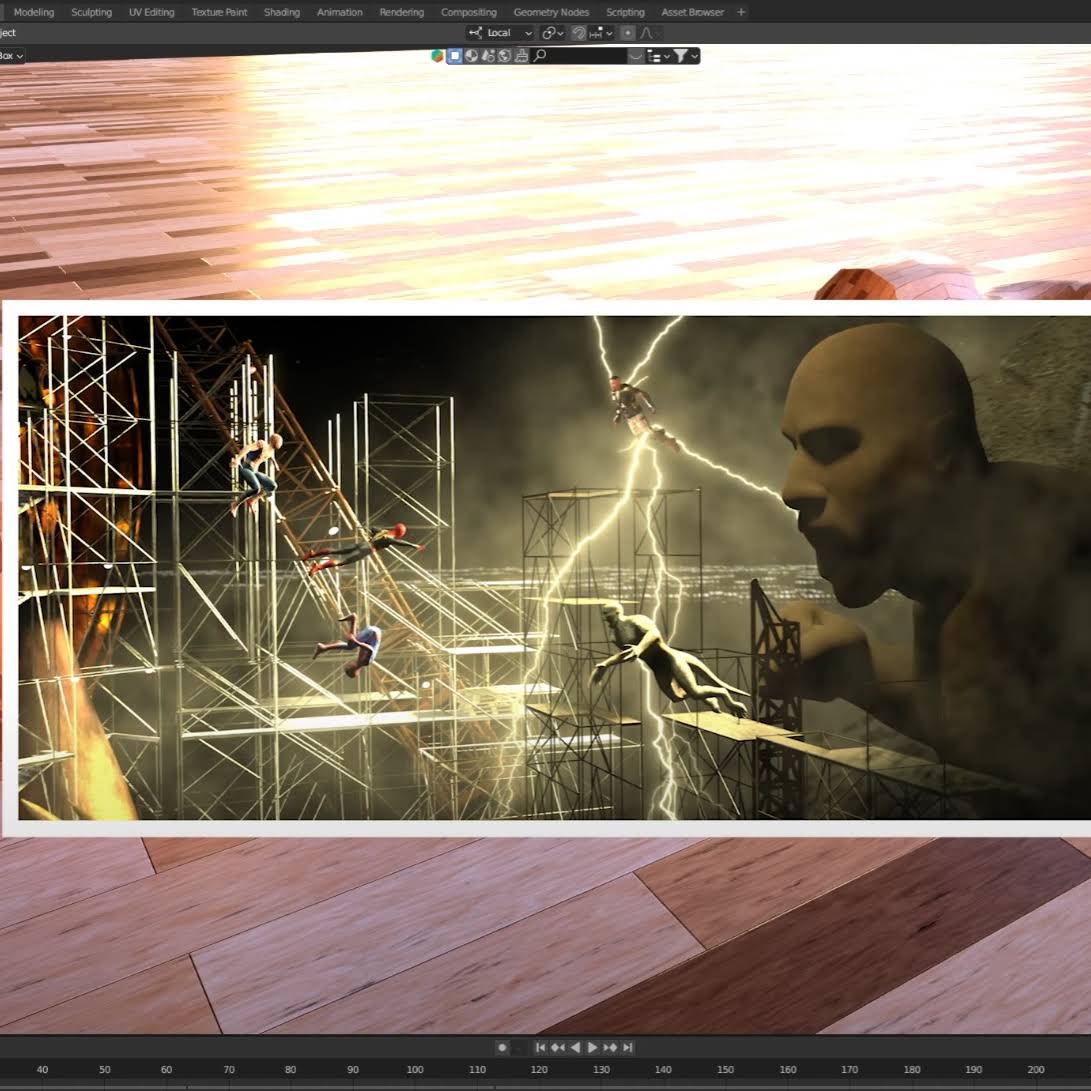Switch to the Modeling workspace tab

point(33,12)
